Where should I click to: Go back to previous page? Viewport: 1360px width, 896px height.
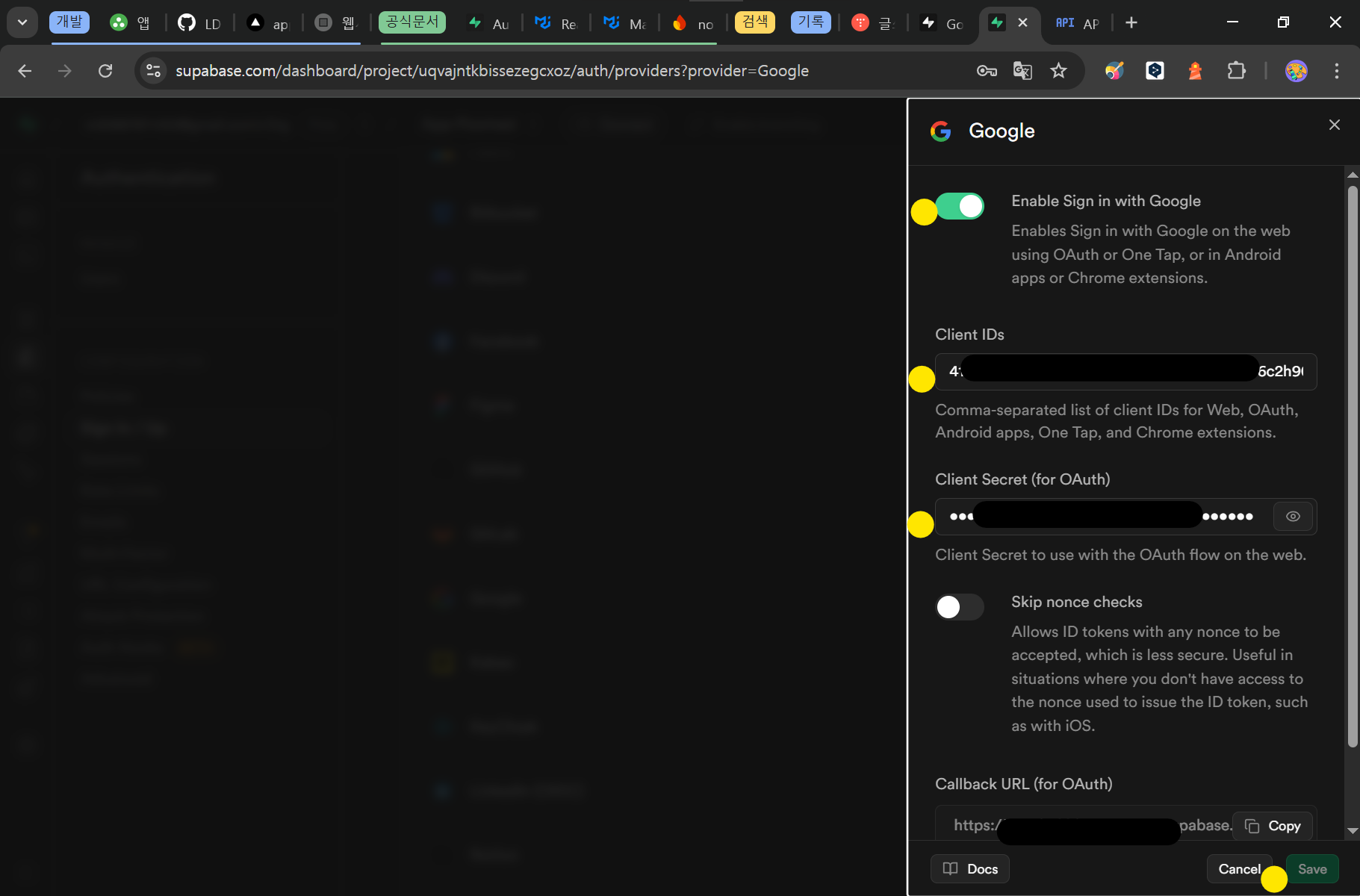tap(25, 71)
